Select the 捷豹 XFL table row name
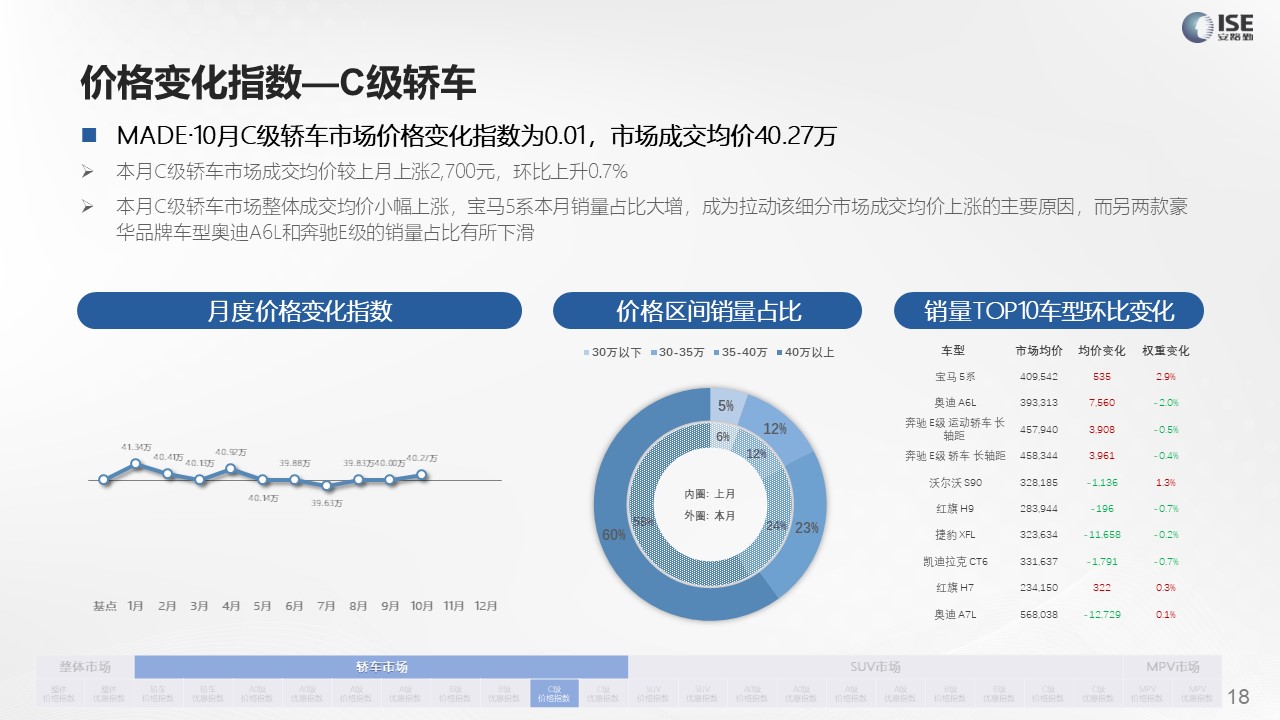Image resolution: width=1280 pixels, height=720 pixels. [954, 535]
